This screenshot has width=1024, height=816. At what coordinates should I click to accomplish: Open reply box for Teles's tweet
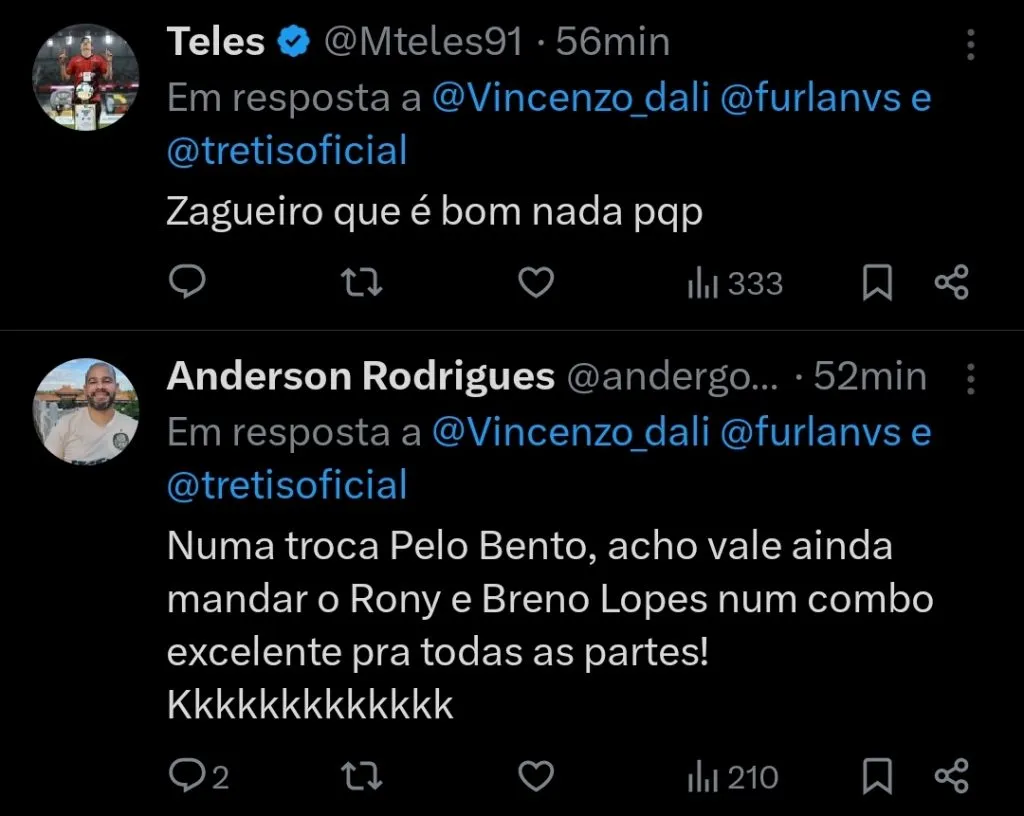[188, 282]
